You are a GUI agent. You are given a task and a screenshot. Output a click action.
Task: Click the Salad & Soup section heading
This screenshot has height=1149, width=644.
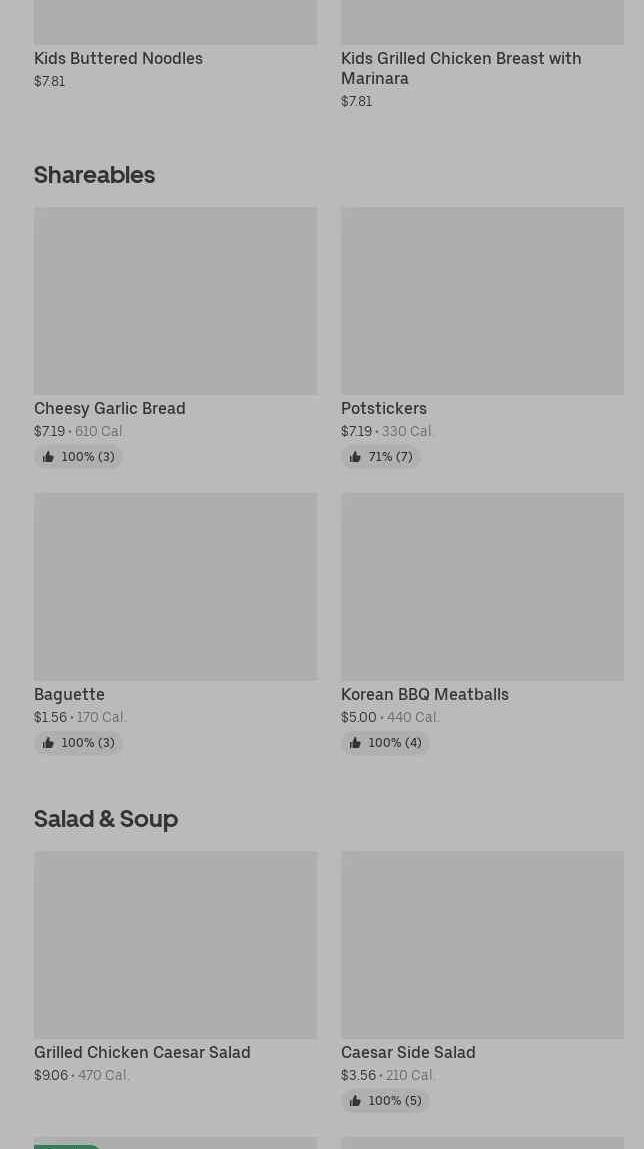click(106, 819)
